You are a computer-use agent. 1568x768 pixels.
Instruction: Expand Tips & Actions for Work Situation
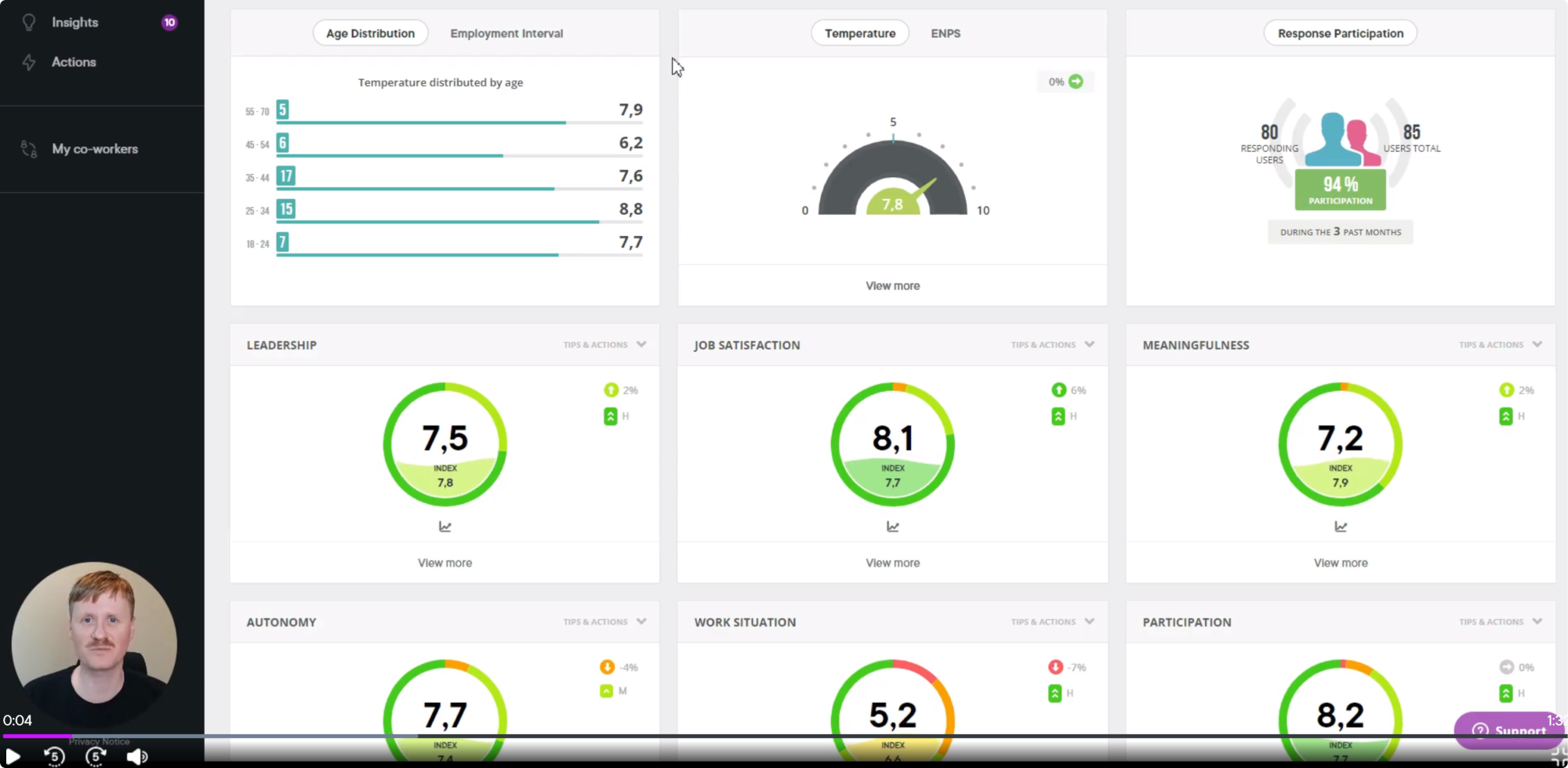[1052, 621]
